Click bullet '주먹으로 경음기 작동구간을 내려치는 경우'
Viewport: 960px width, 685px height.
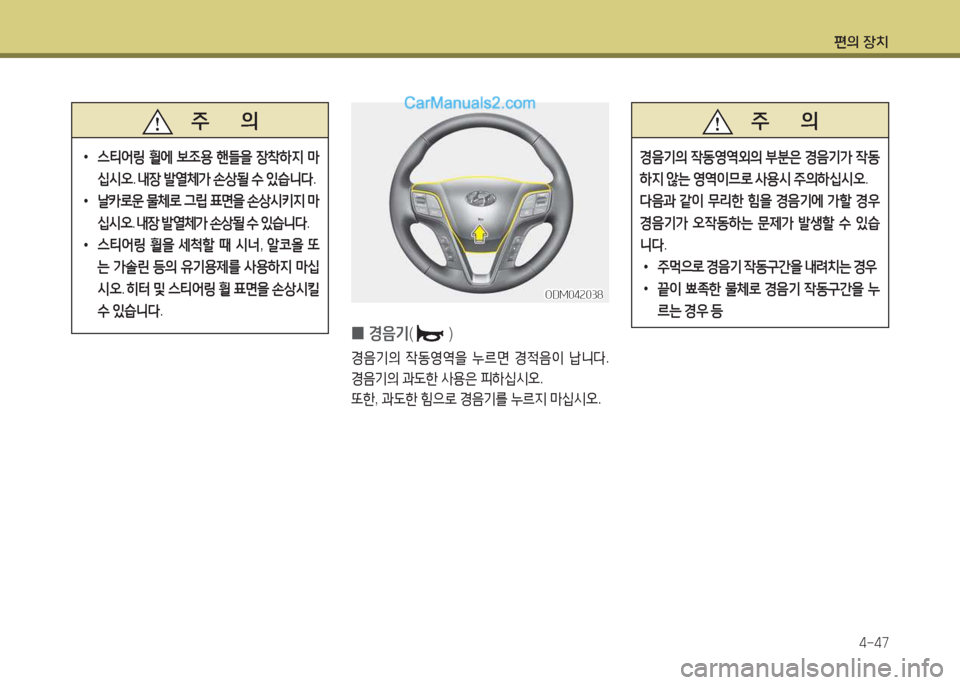(767, 267)
